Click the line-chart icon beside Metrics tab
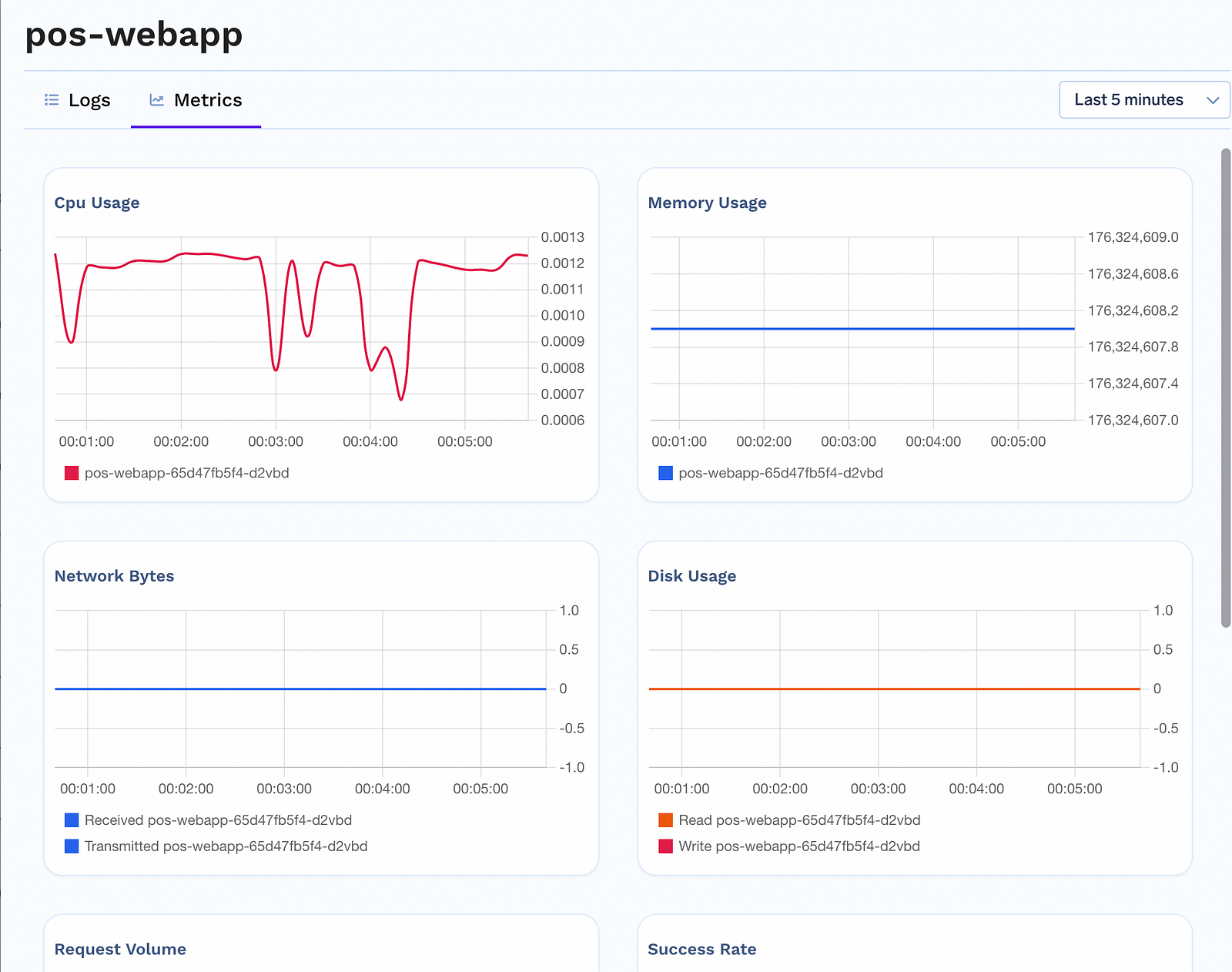The width and height of the screenshot is (1232, 972). pyautogui.click(x=156, y=99)
